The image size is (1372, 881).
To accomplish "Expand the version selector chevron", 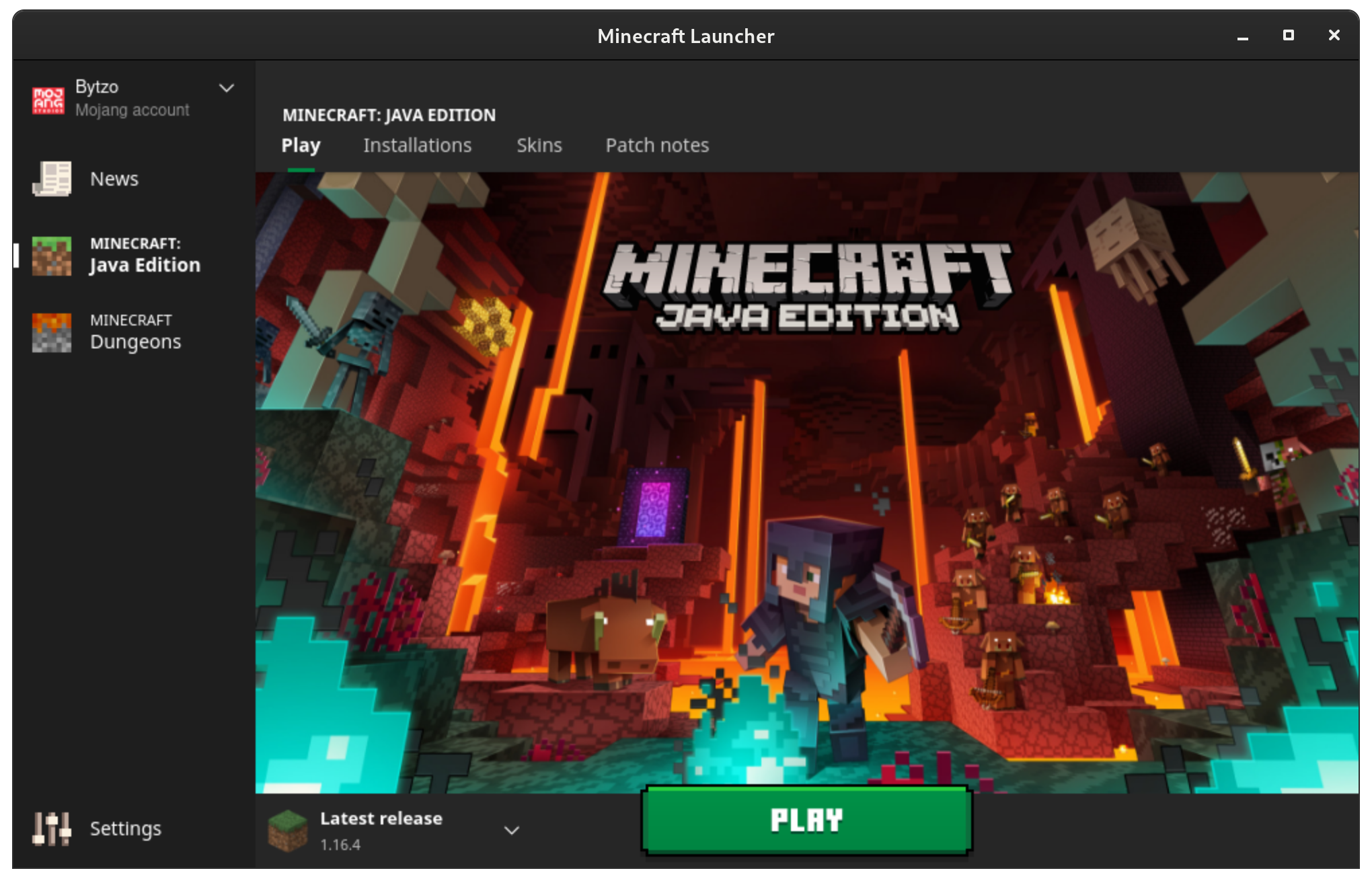I will coord(512,831).
